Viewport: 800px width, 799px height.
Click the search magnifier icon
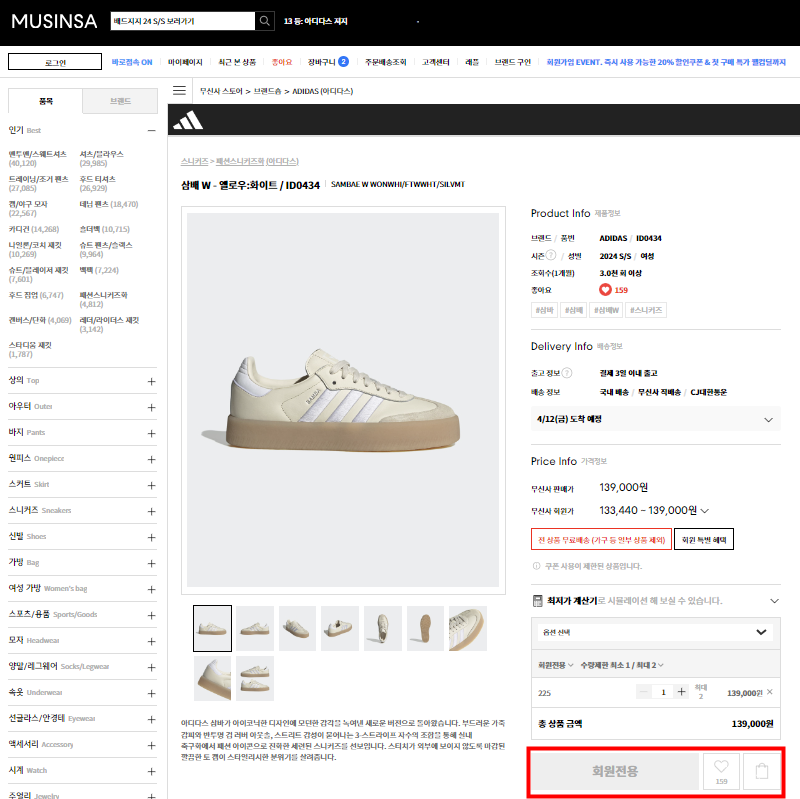click(x=264, y=21)
